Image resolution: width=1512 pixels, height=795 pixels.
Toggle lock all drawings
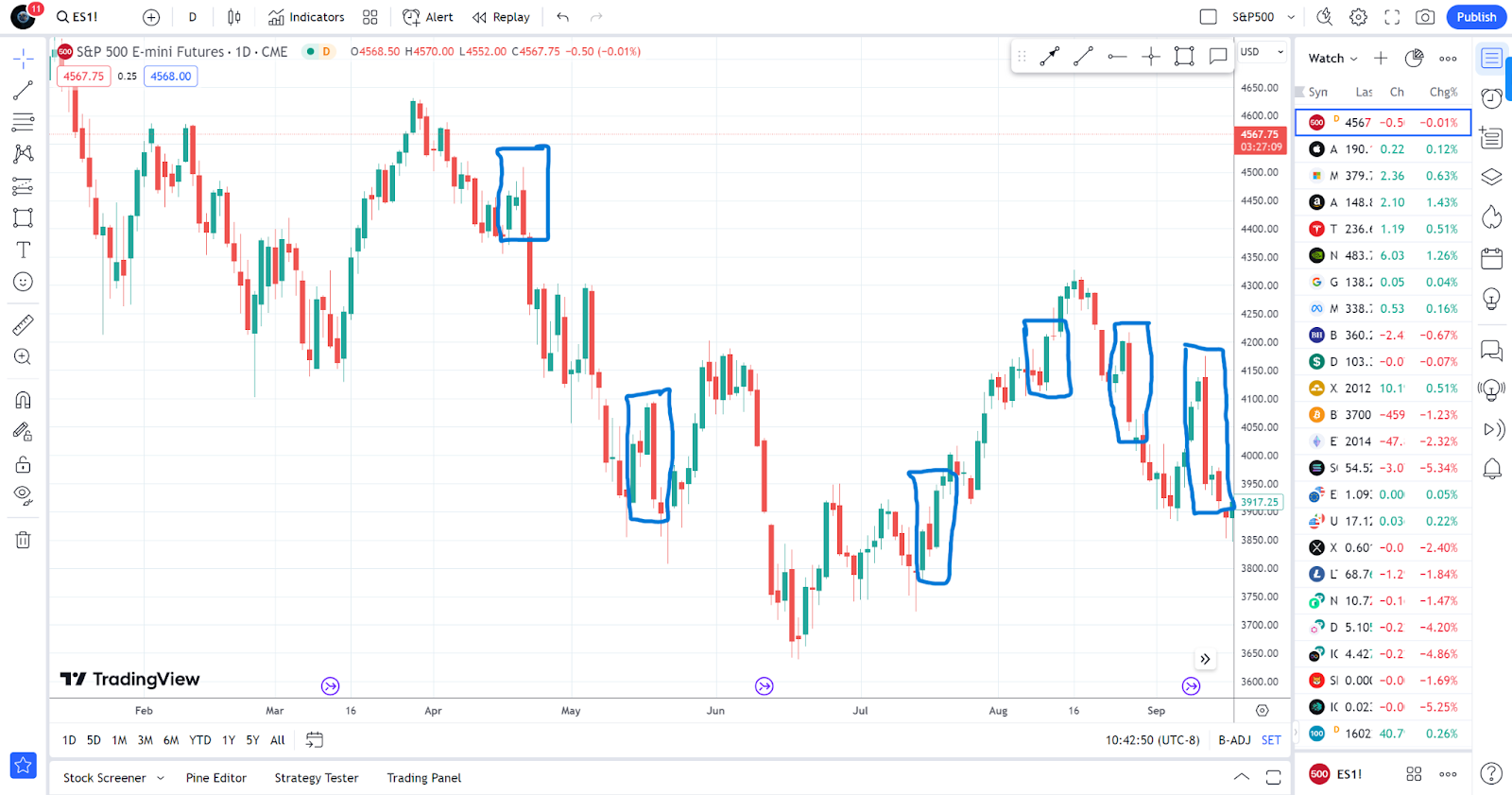pyautogui.click(x=23, y=464)
